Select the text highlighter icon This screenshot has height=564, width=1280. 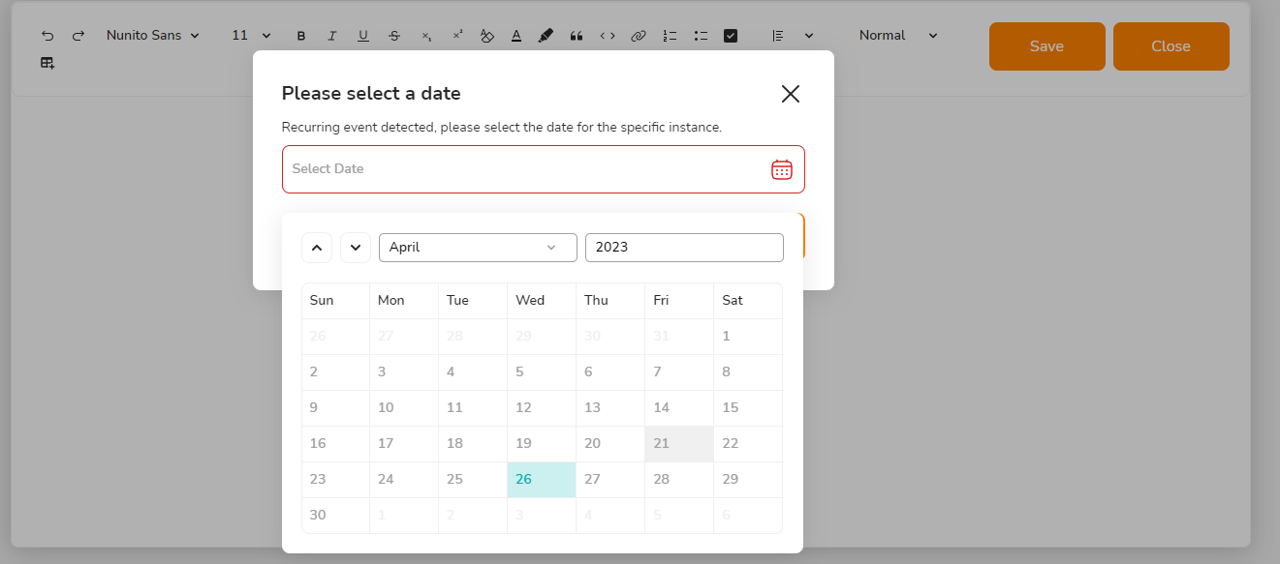click(545, 36)
